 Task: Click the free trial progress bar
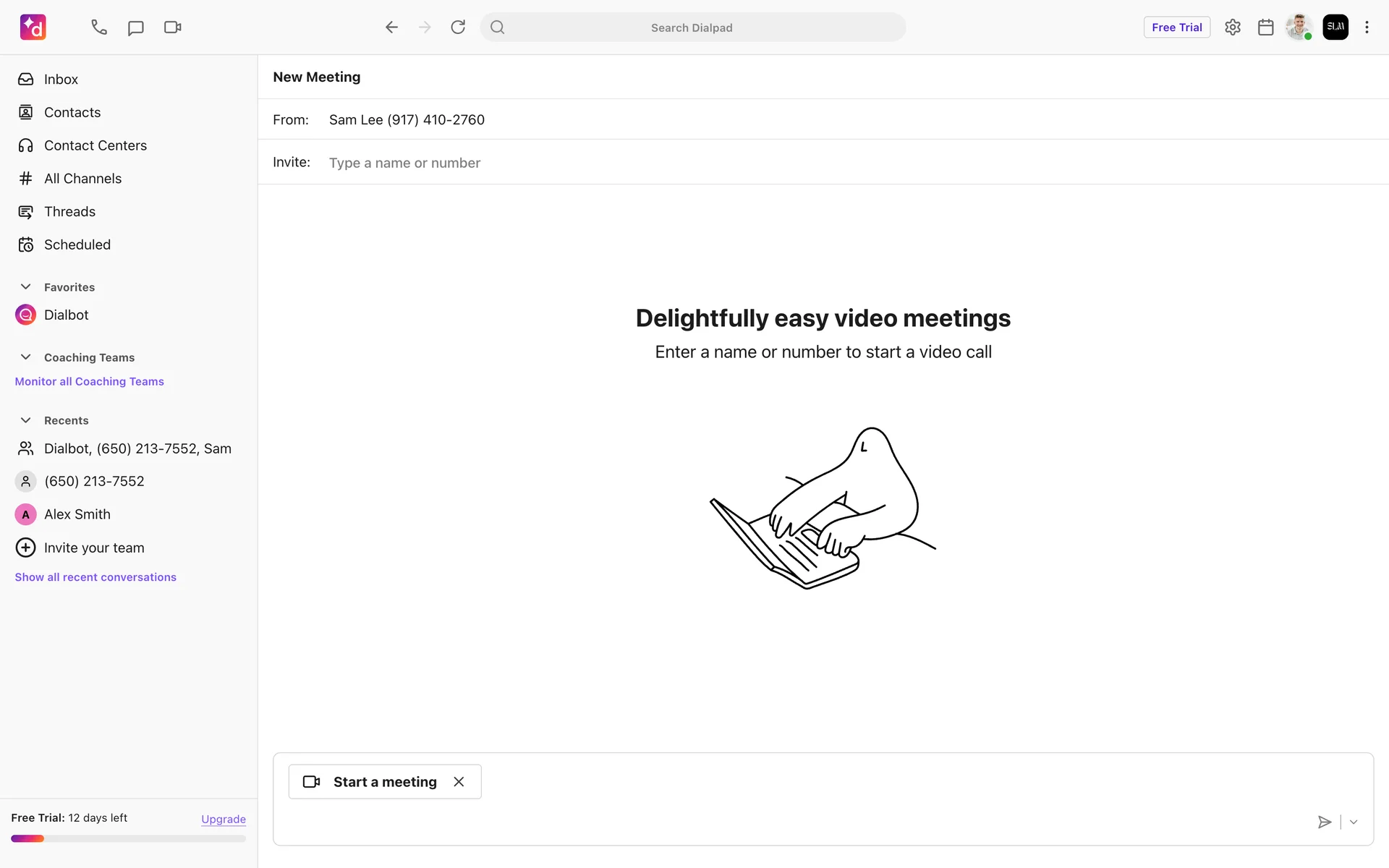pyautogui.click(x=128, y=839)
